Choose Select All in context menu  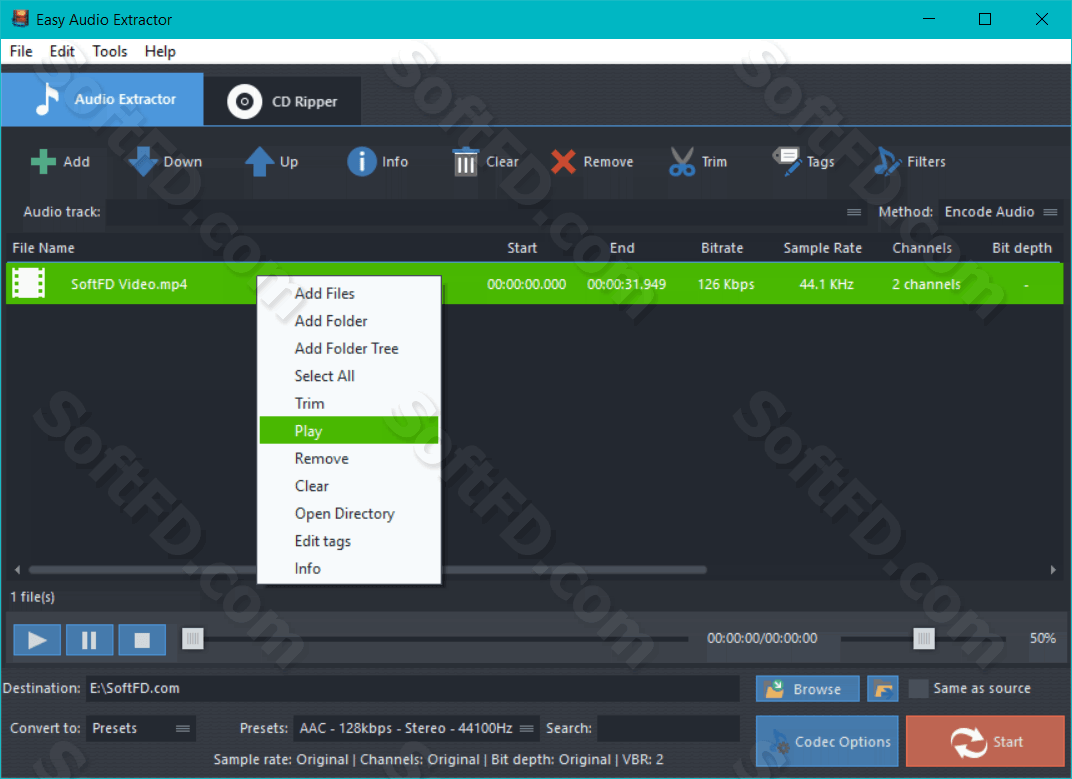tap(349, 375)
